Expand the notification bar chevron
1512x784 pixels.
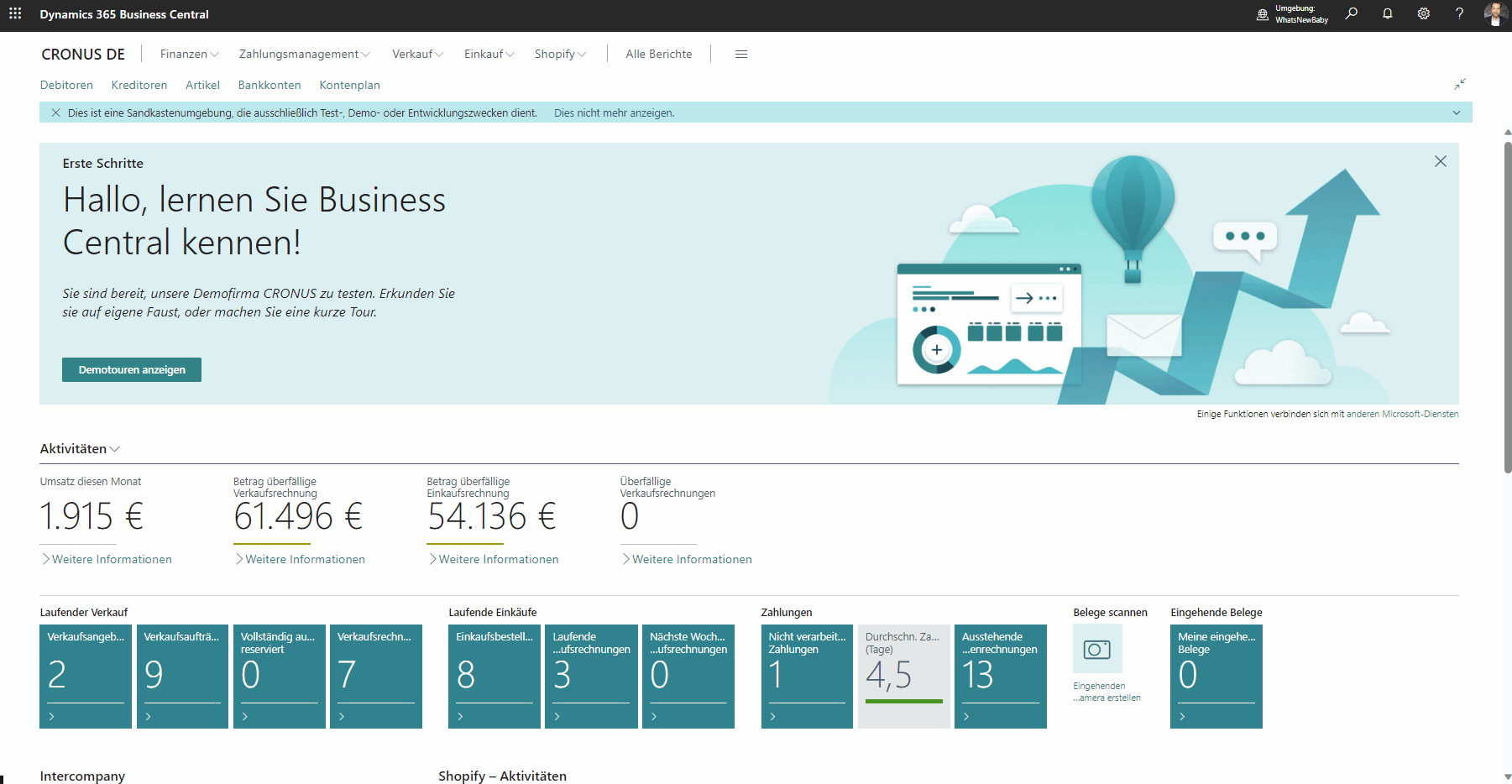[x=1457, y=112]
